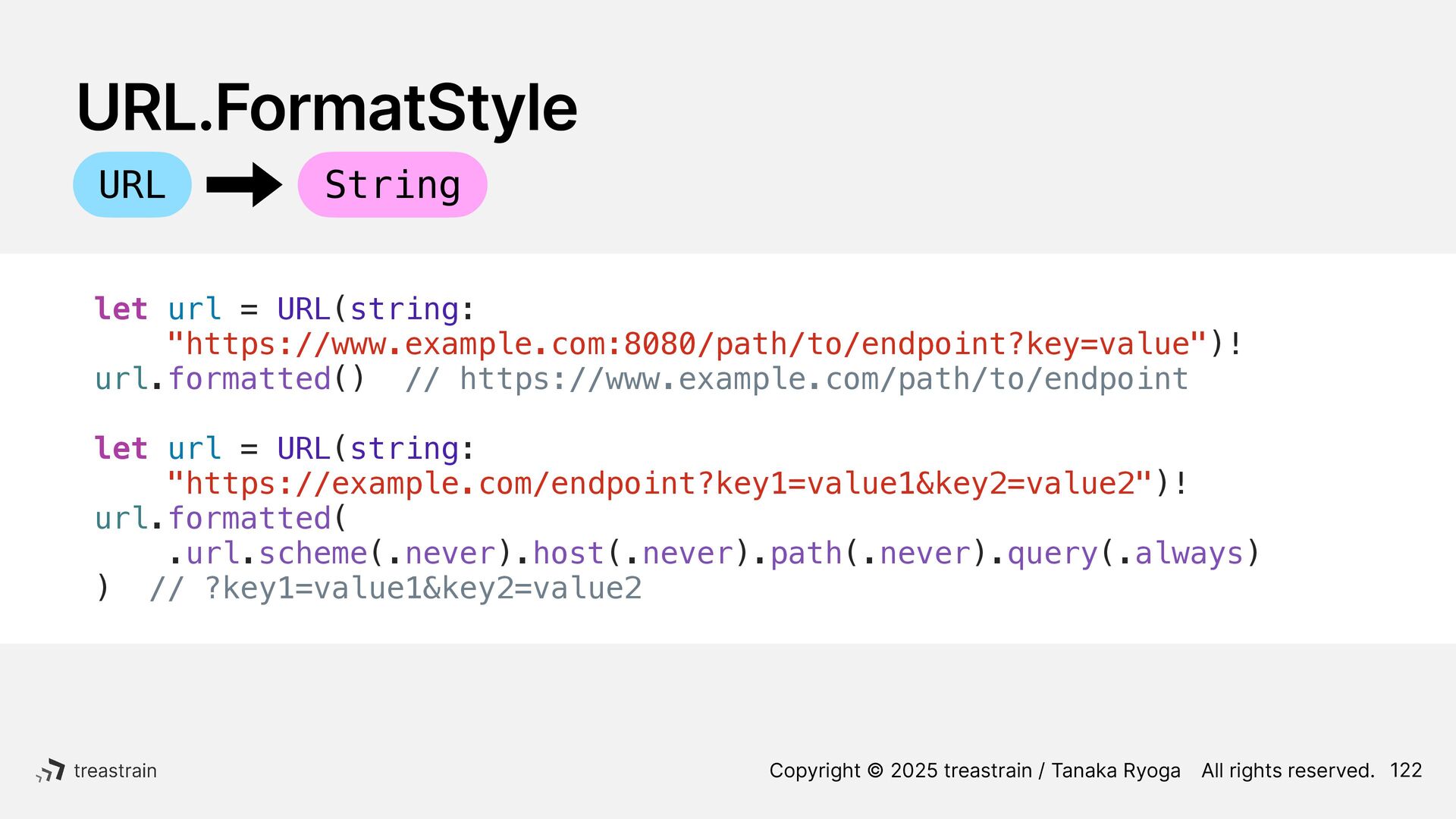Image resolution: width=1456 pixels, height=819 pixels.
Task: Click the gray https://www.example.com/path/to/endpoint comment
Action: (x=796, y=379)
